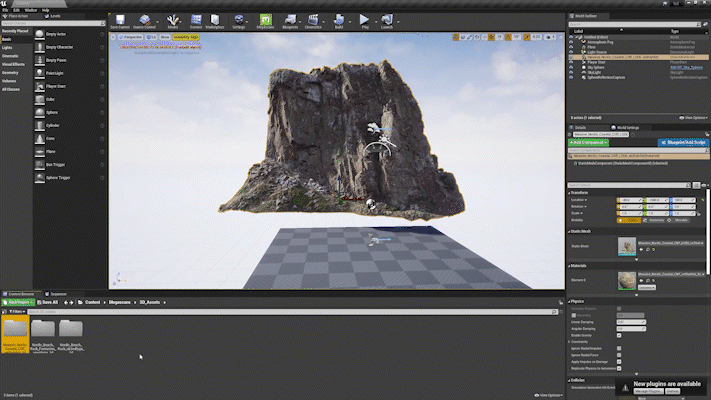Click the Blueprint/Add Script button

(x=684, y=143)
